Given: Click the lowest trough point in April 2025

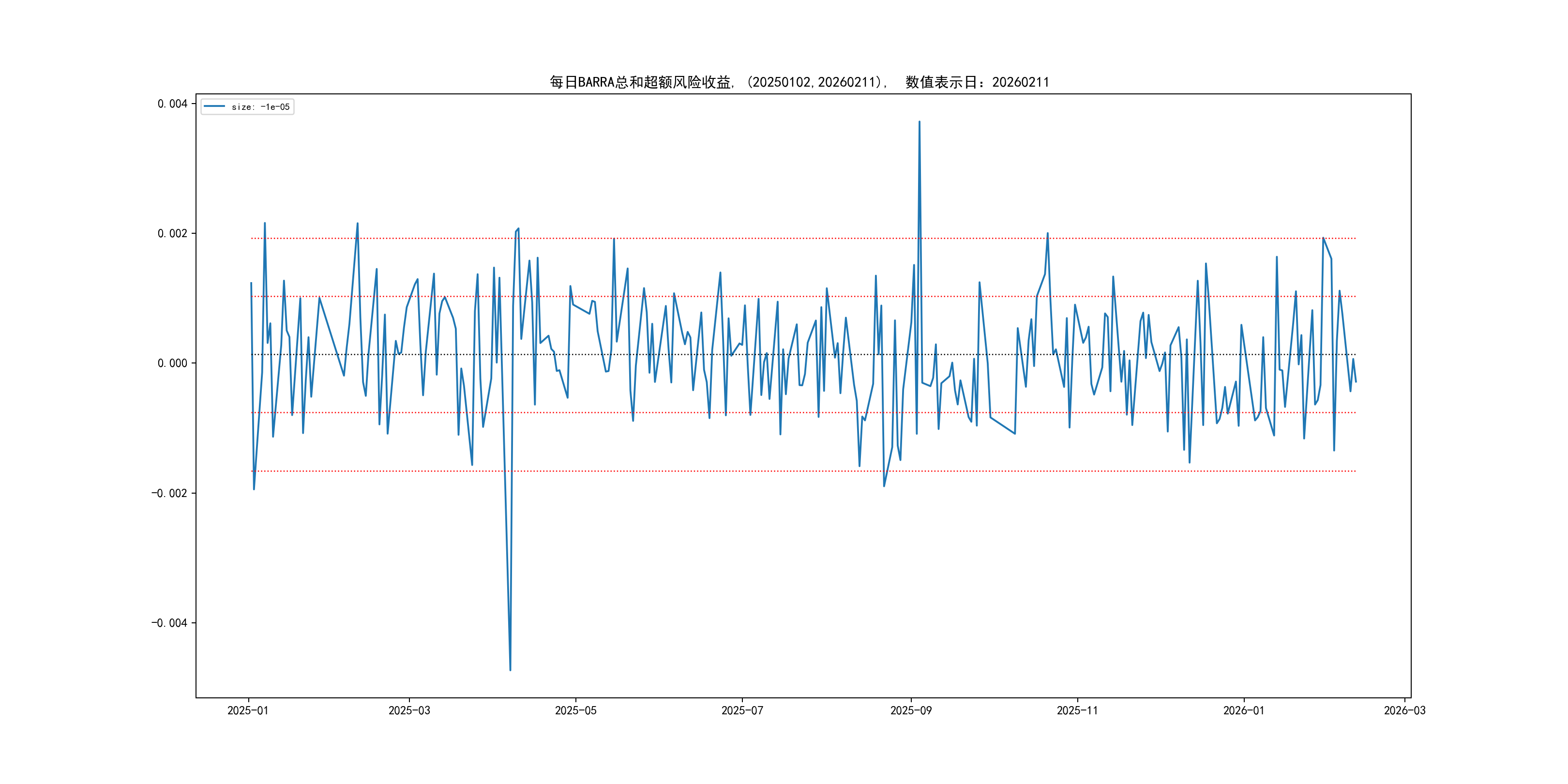Looking at the screenshot, I should (510, 670).
